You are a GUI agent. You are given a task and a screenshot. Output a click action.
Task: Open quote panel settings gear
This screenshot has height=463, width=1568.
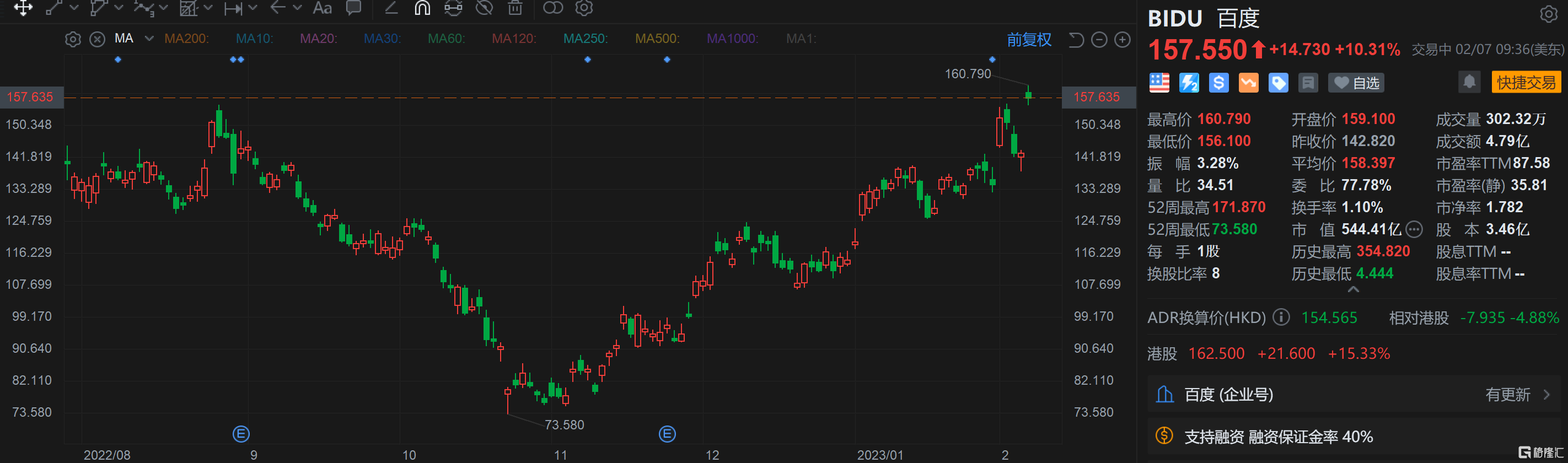point(1549,14)
